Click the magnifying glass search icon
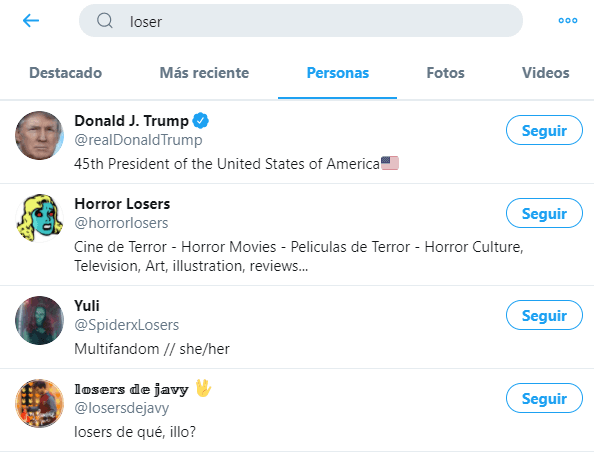Image resolution: width=594 pixels, height=462 pixels. [105, 20]
